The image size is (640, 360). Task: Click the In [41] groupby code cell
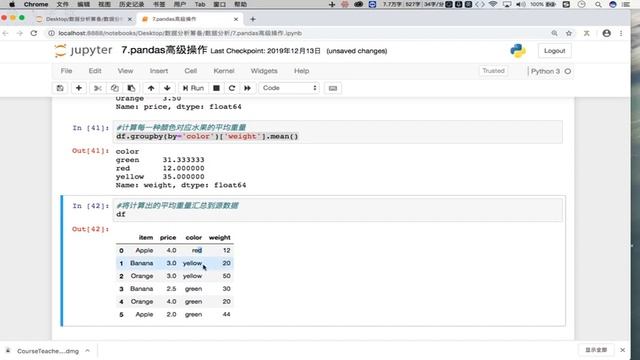(x=338, y=132)
